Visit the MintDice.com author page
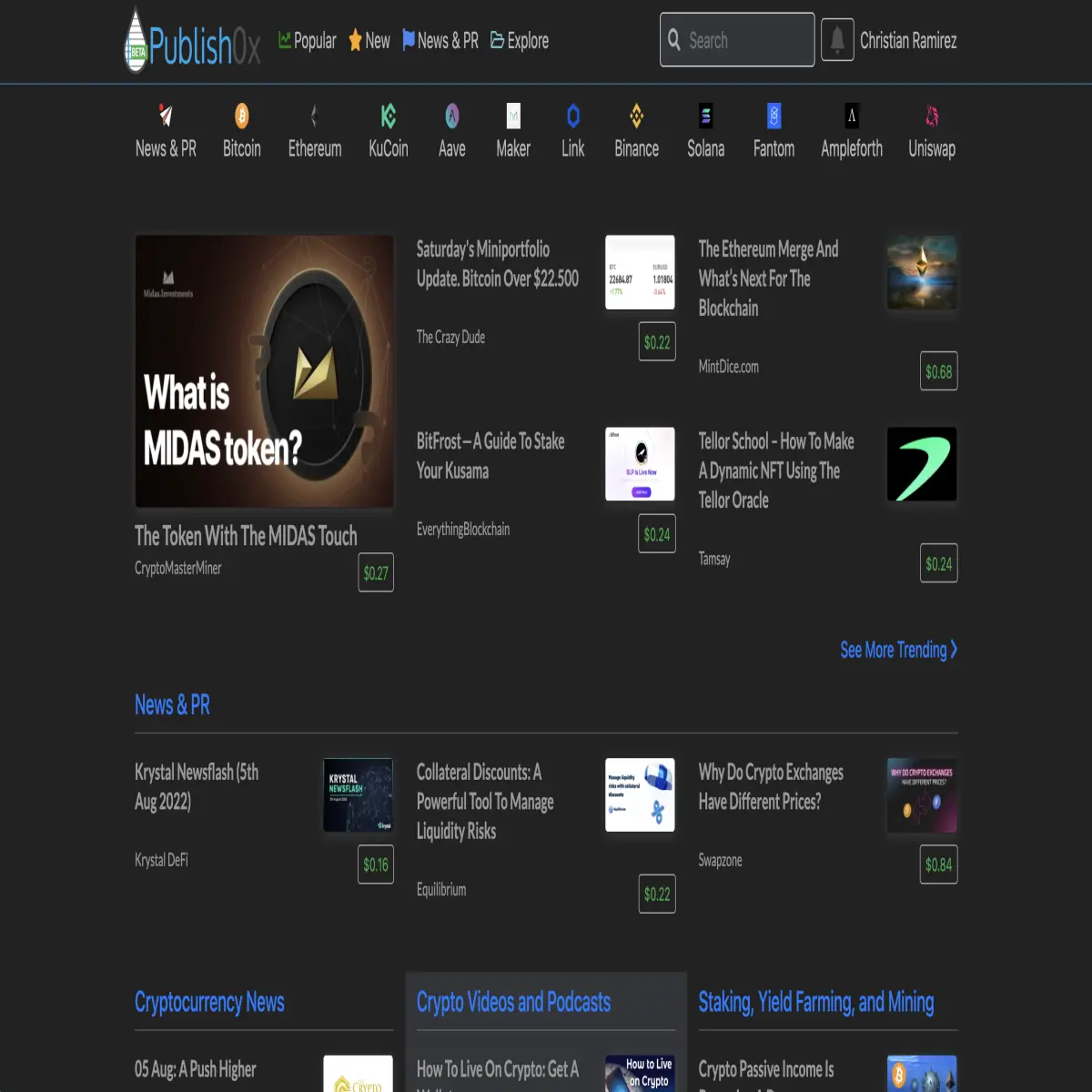This screenshot has height=1092, width=1092. 729,367
